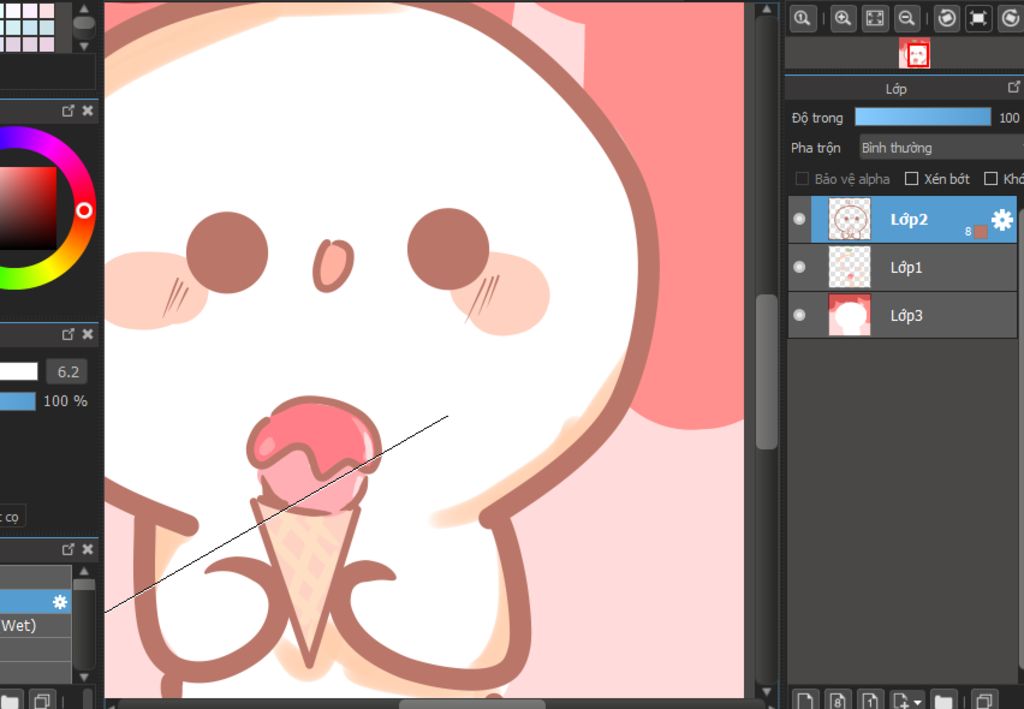The image size is (1024, 709).
Task: Click the color palette swatch grid
Action: (27, 26)
